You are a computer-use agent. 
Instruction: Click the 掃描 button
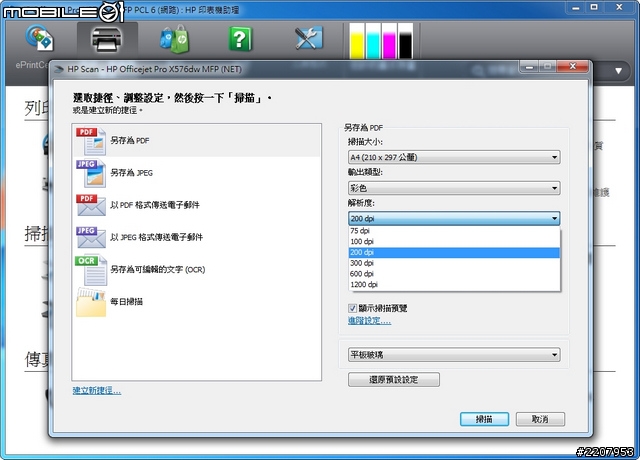pyautogui.click(x=484, y=419)
